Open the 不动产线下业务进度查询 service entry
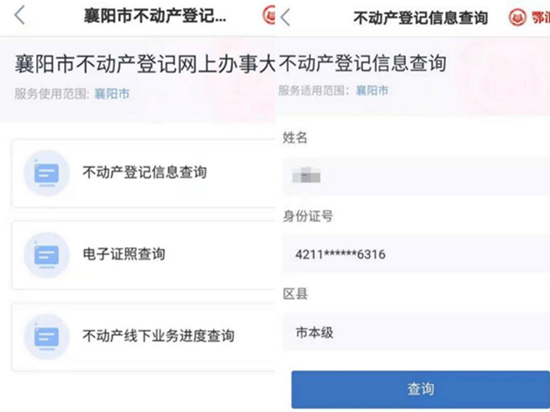 143,337
